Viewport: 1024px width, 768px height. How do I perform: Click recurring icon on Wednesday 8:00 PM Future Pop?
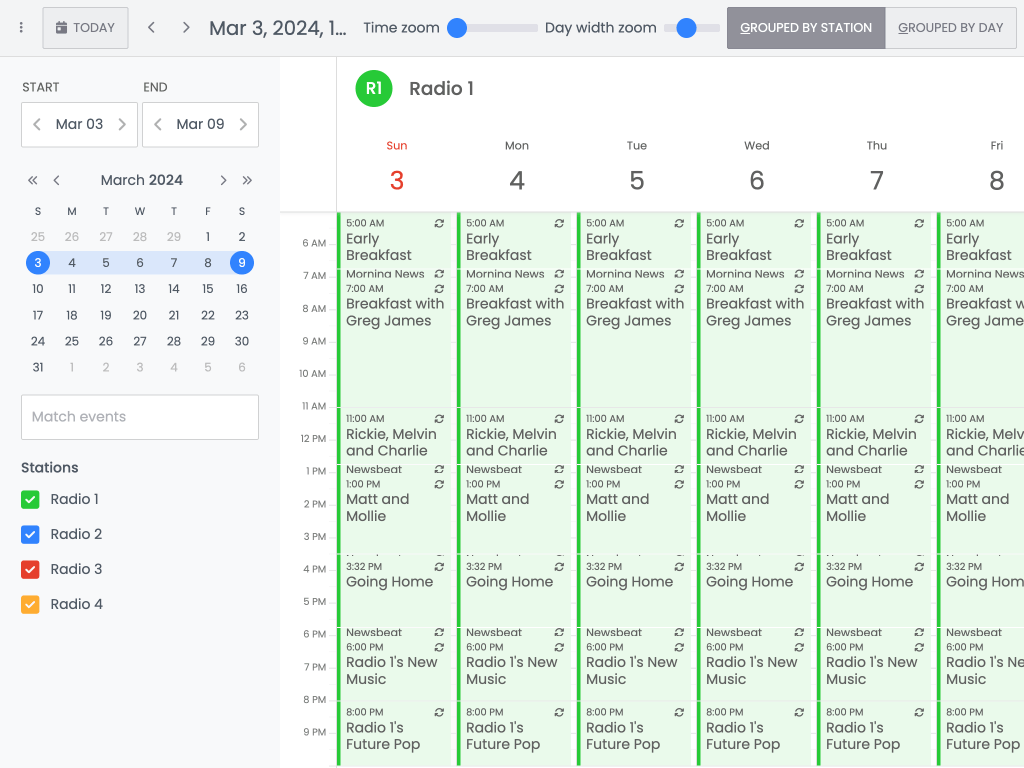point(799,712)
